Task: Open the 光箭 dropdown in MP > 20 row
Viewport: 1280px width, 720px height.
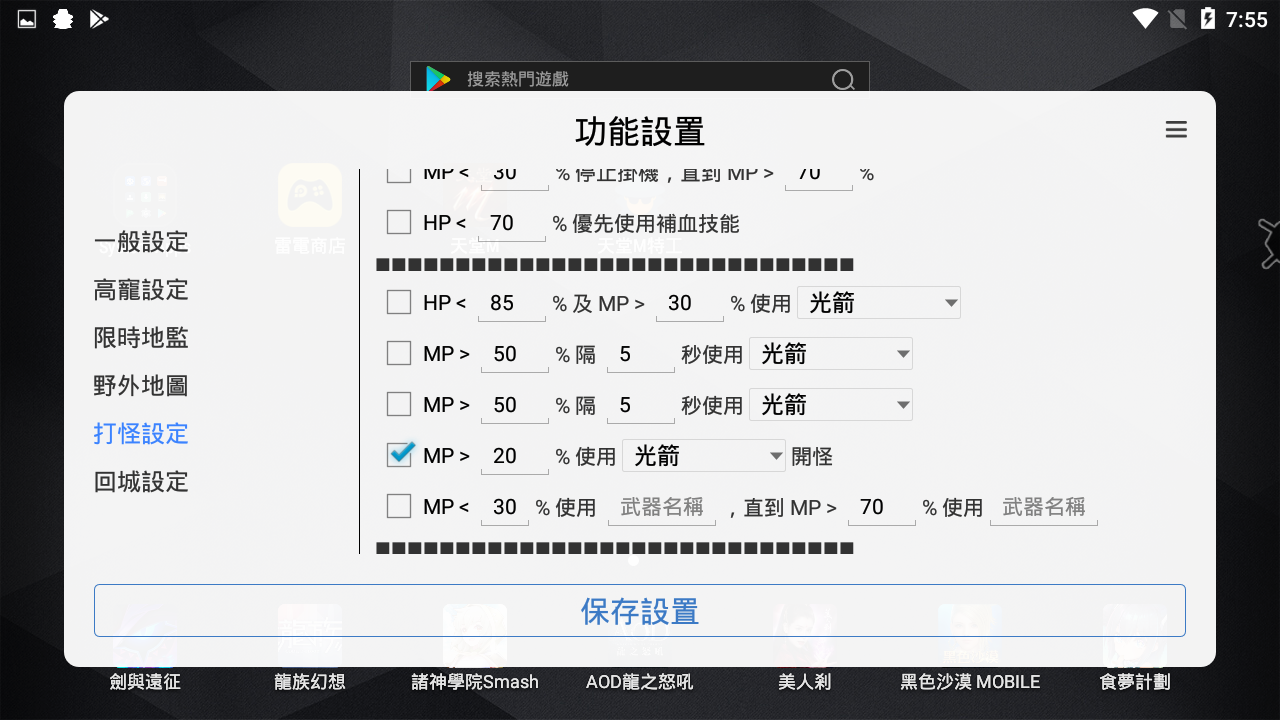Action: click(704, 455)
